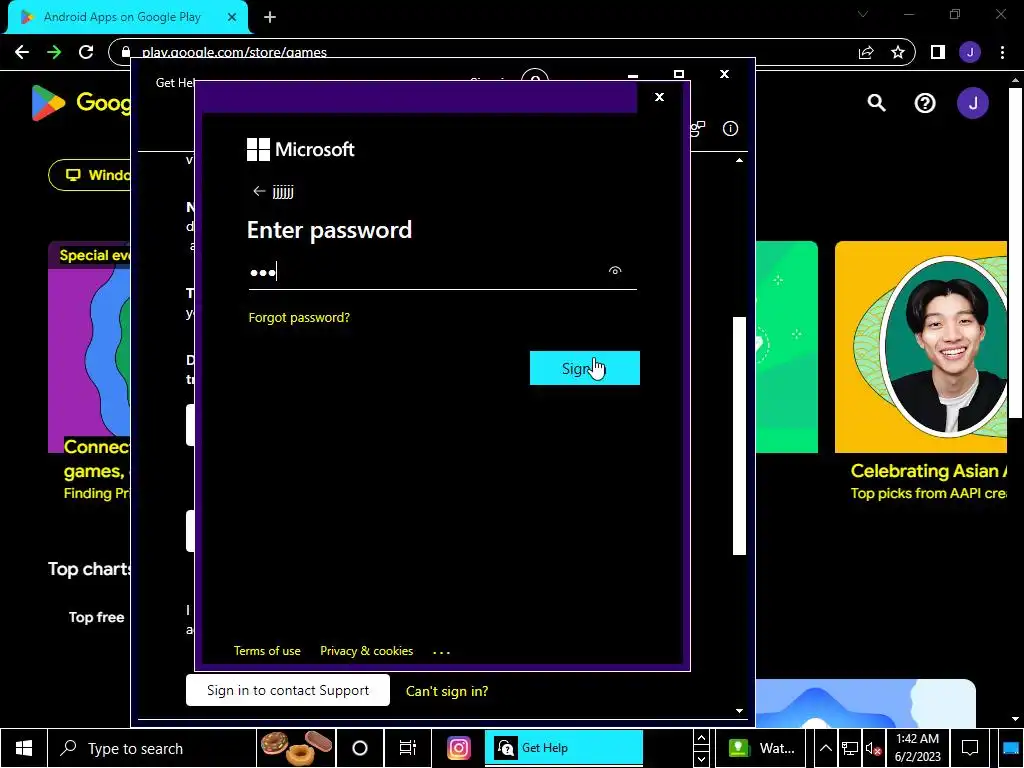Maximize the Get Help window
The height and width of the screenshot is (768, 1024).
(679, 74)
